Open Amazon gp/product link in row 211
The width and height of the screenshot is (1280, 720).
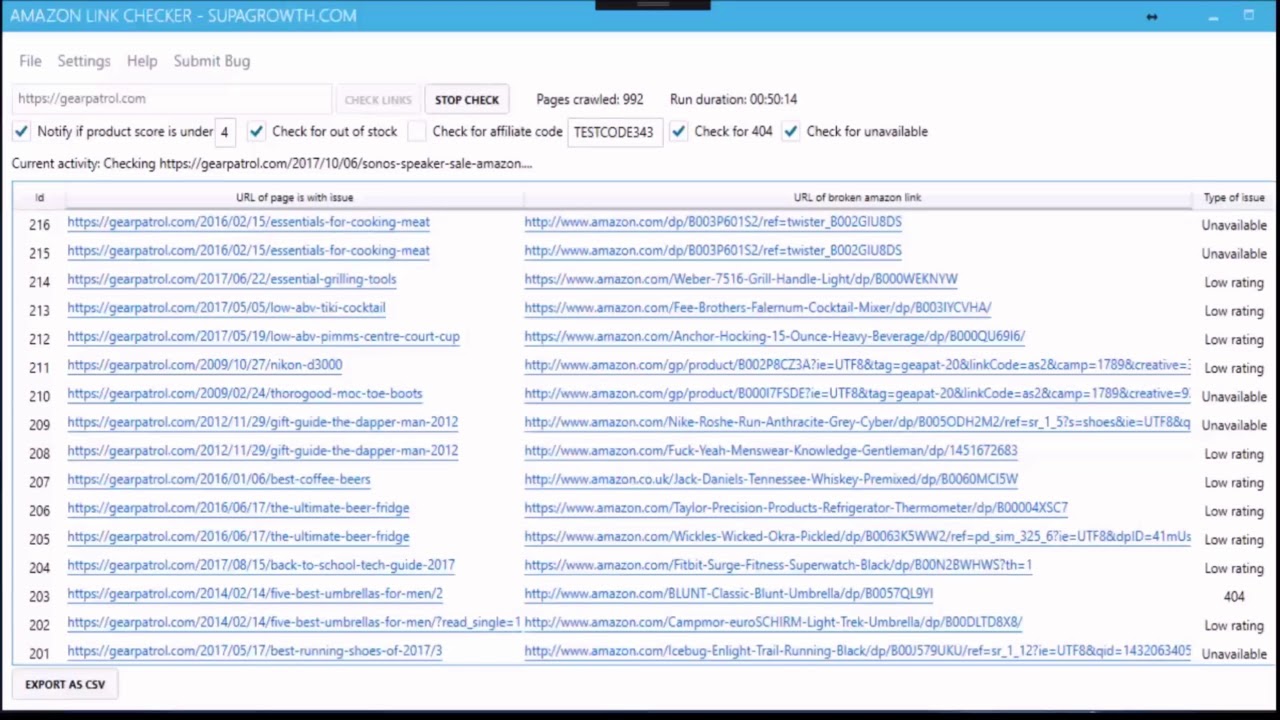[857, 365]
